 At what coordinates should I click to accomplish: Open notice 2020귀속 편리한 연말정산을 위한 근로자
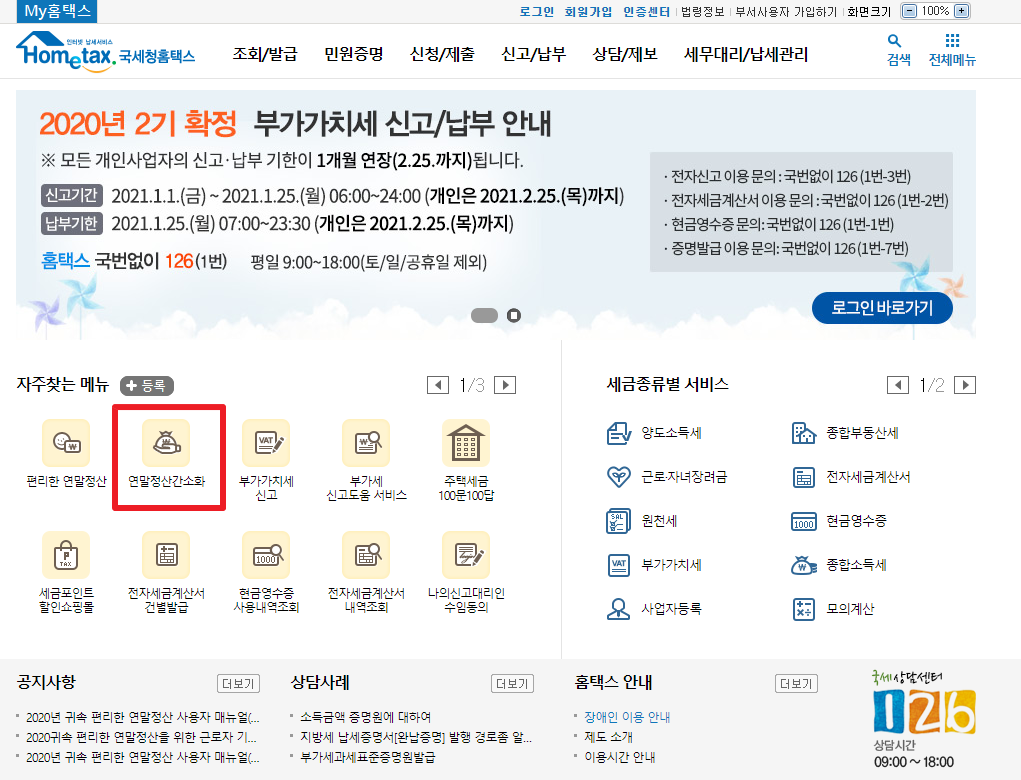click(141, 737)
